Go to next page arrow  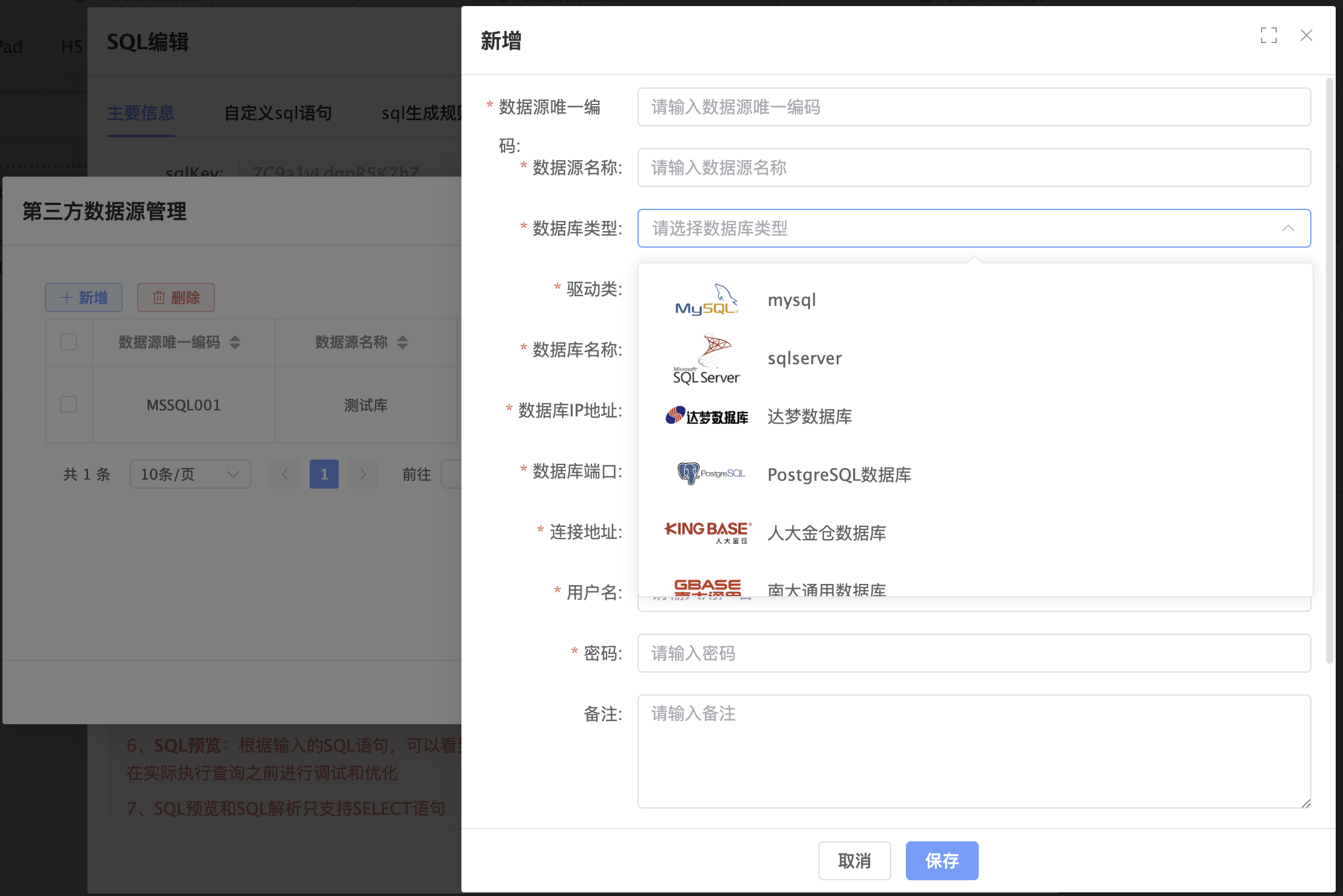[363, 474]
